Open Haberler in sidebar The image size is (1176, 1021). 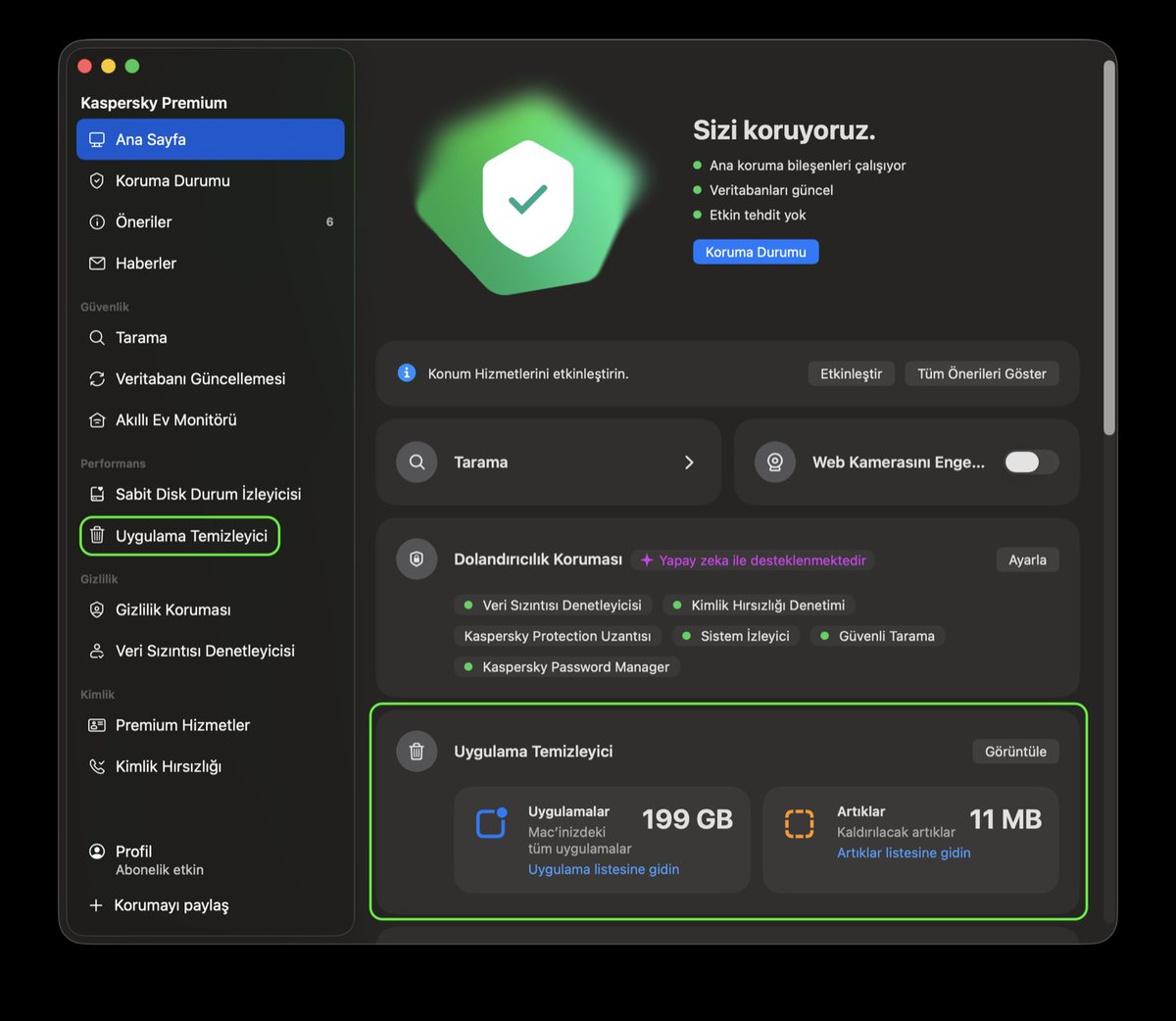click(211, 263)
